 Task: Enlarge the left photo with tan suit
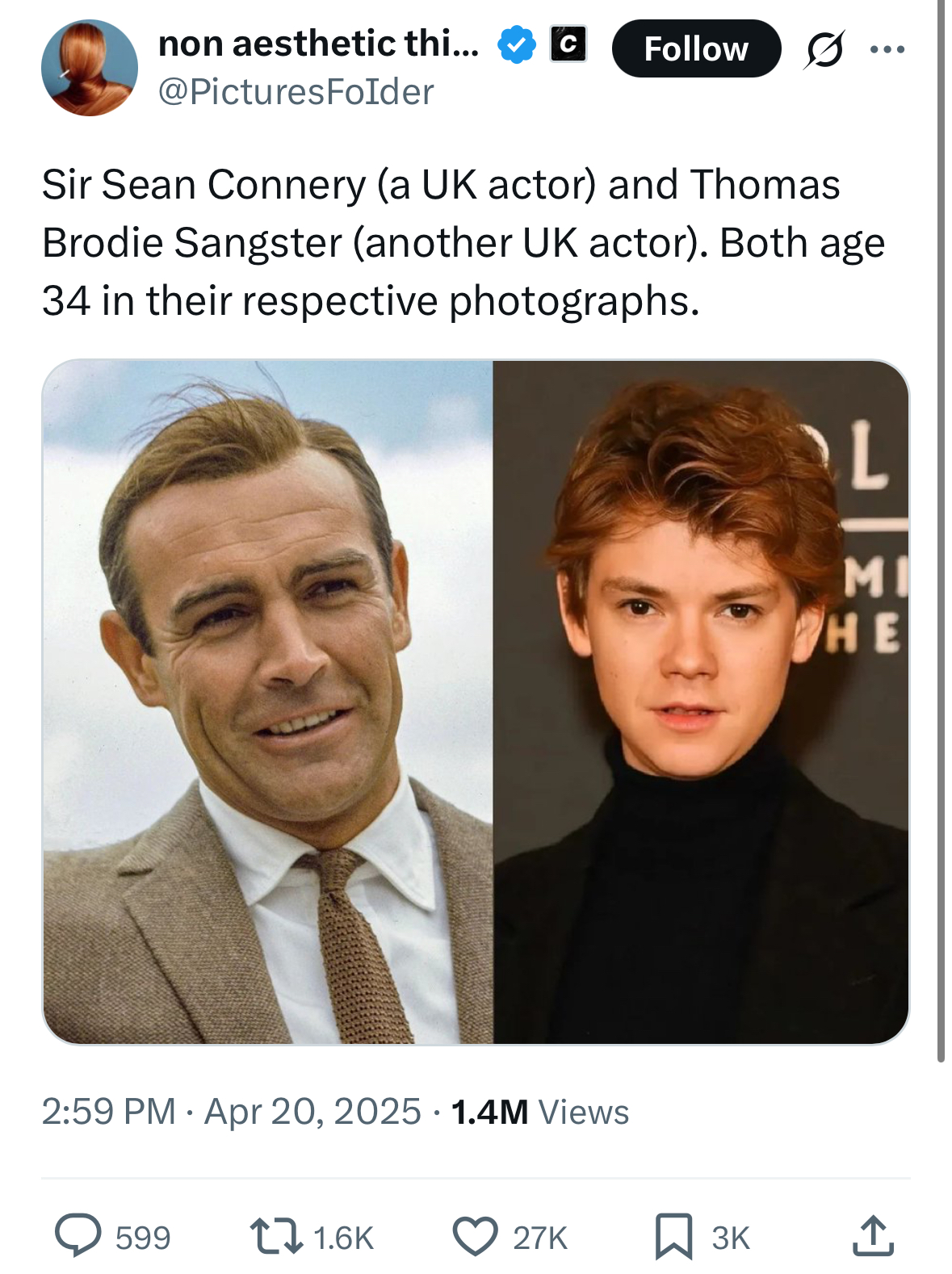268,701
